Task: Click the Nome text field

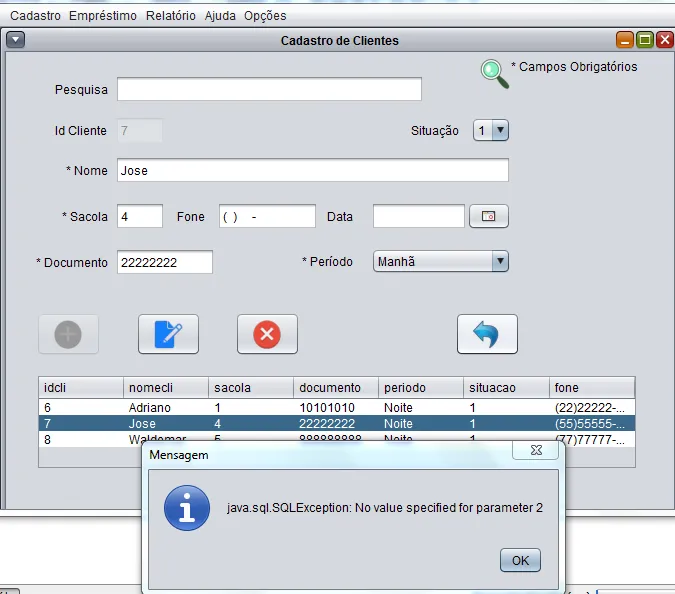Action: pyautogui.click(x=312, y=171)
